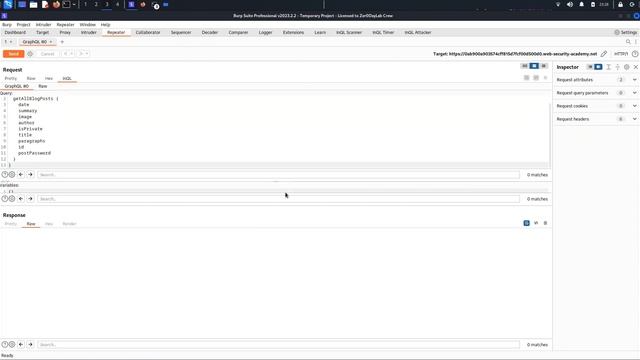Viewport: 640px width, 360px height.
Task: Click the Cancel button
Action: [x=47, y=54]
